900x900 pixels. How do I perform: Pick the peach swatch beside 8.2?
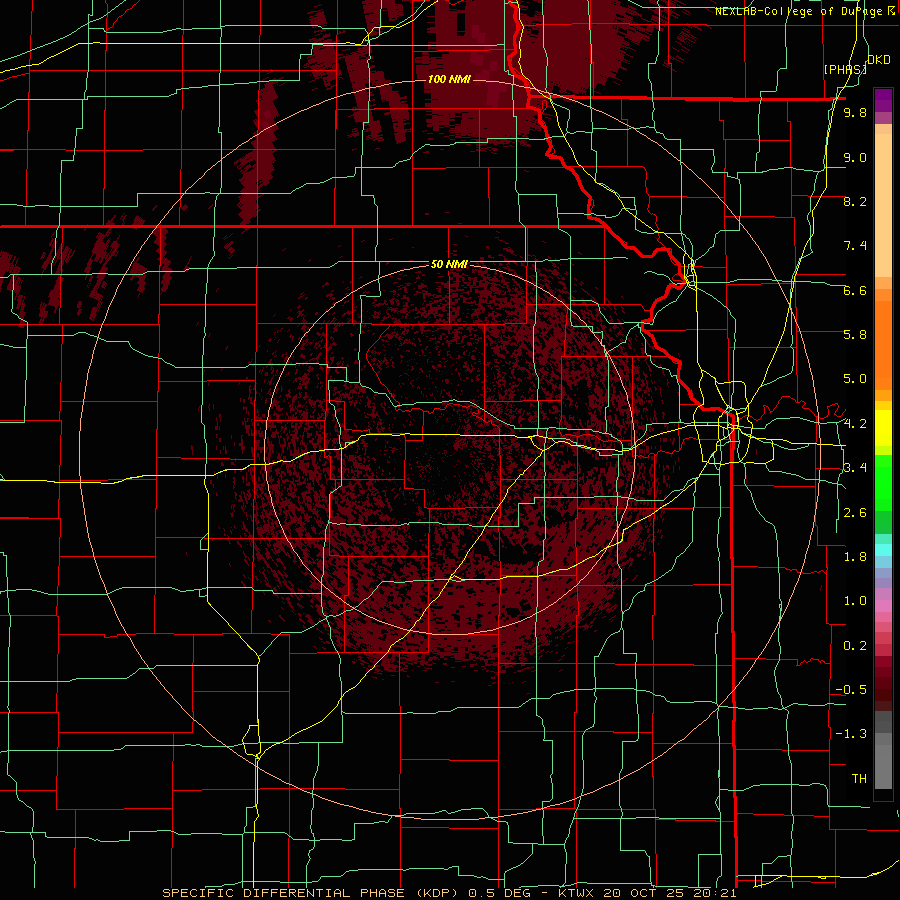(x=883, y=205)
